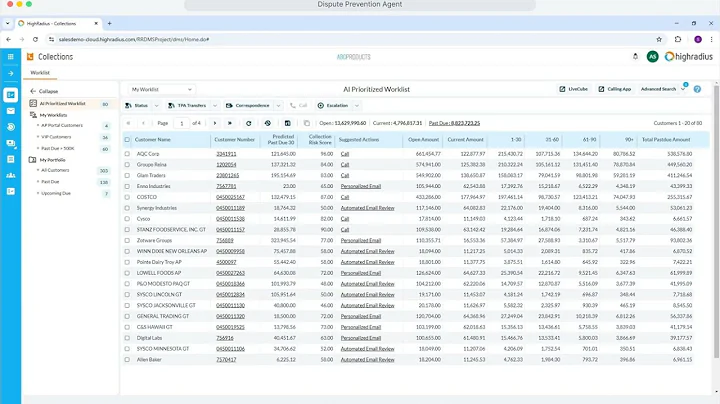Sort by Collection Risk Score column header
Screen dimensions: 720x404
tap(320, 140)
